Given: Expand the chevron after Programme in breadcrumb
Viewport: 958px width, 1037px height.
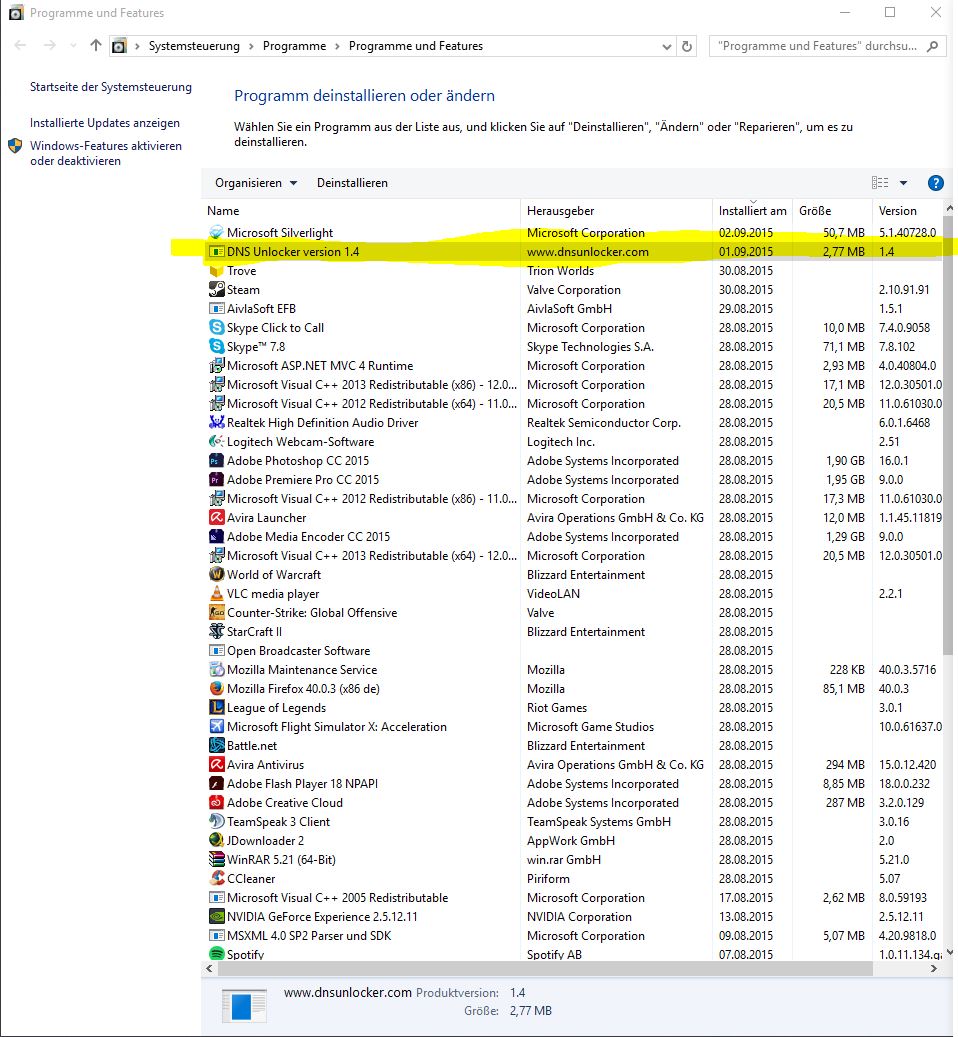Looking at the screenshot, I should [x=337, y=46].
